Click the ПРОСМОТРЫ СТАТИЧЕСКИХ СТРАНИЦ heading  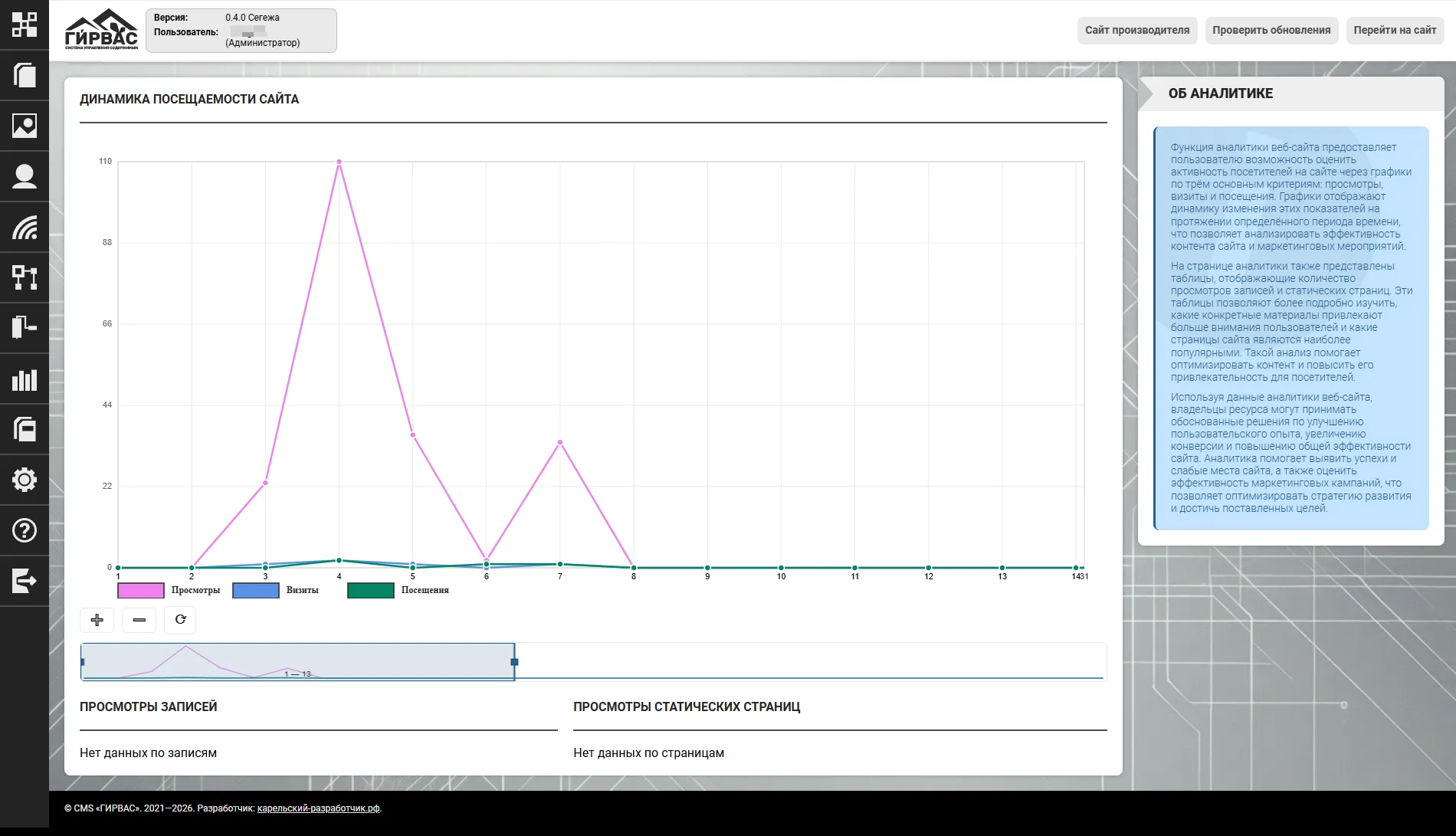click(687, 707)
